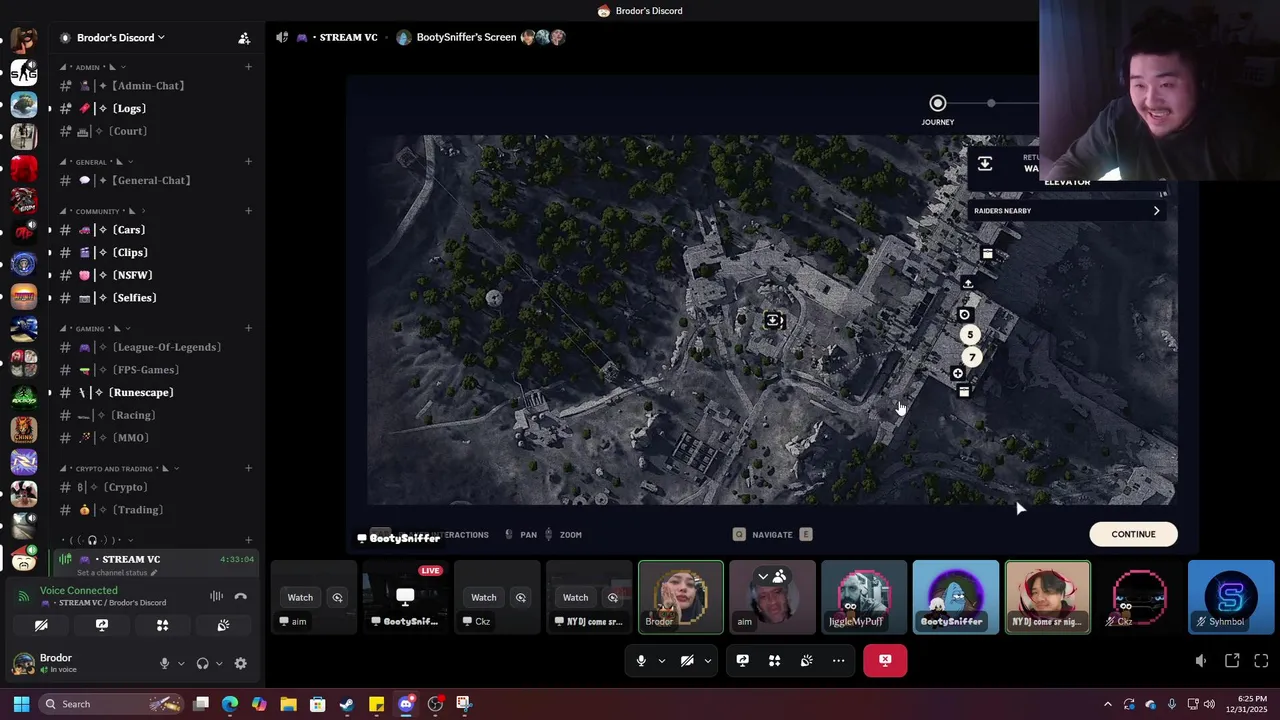This screenshot has height=720, width=1280.
Task: Click the JOURNEY step marker in stream
Action: pyautogui.click(x=938, y=103)
